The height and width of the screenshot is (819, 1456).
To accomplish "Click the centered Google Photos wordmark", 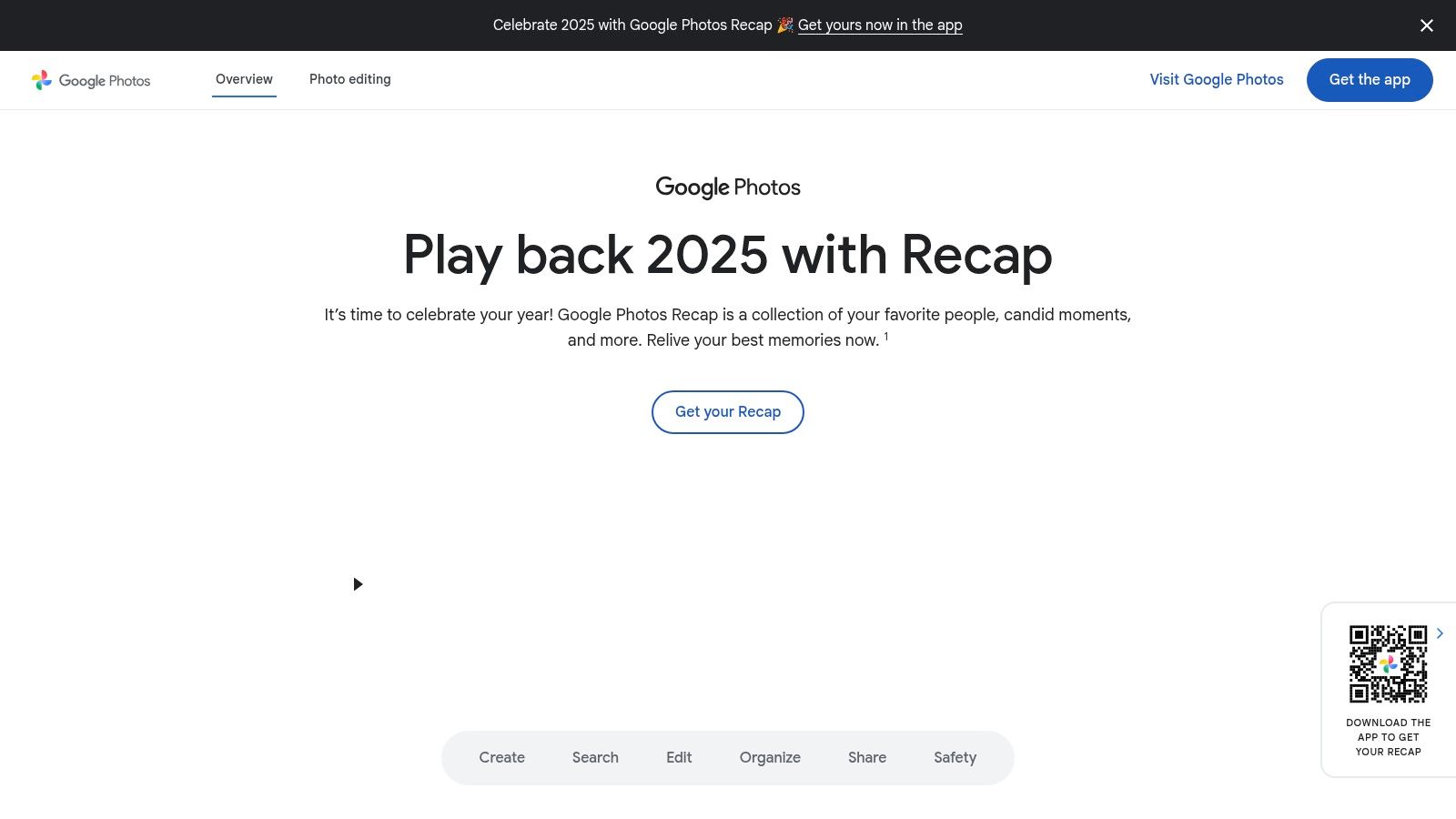I will tap(728, 187).
